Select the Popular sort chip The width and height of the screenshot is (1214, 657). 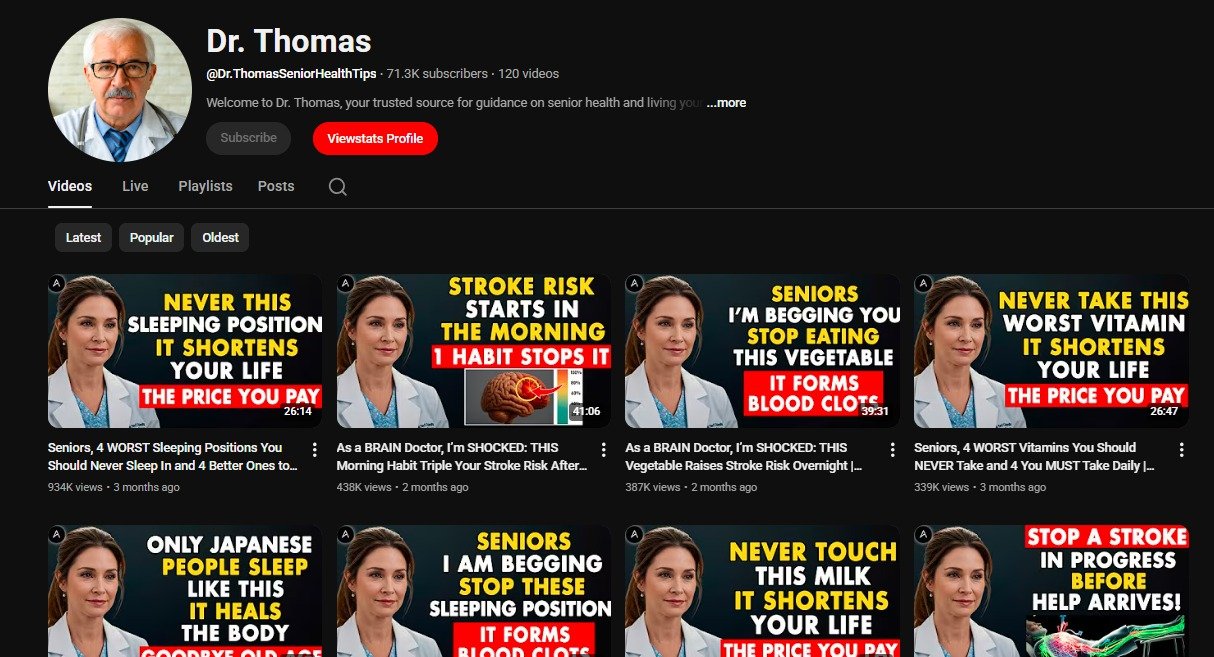coord(151,237)
